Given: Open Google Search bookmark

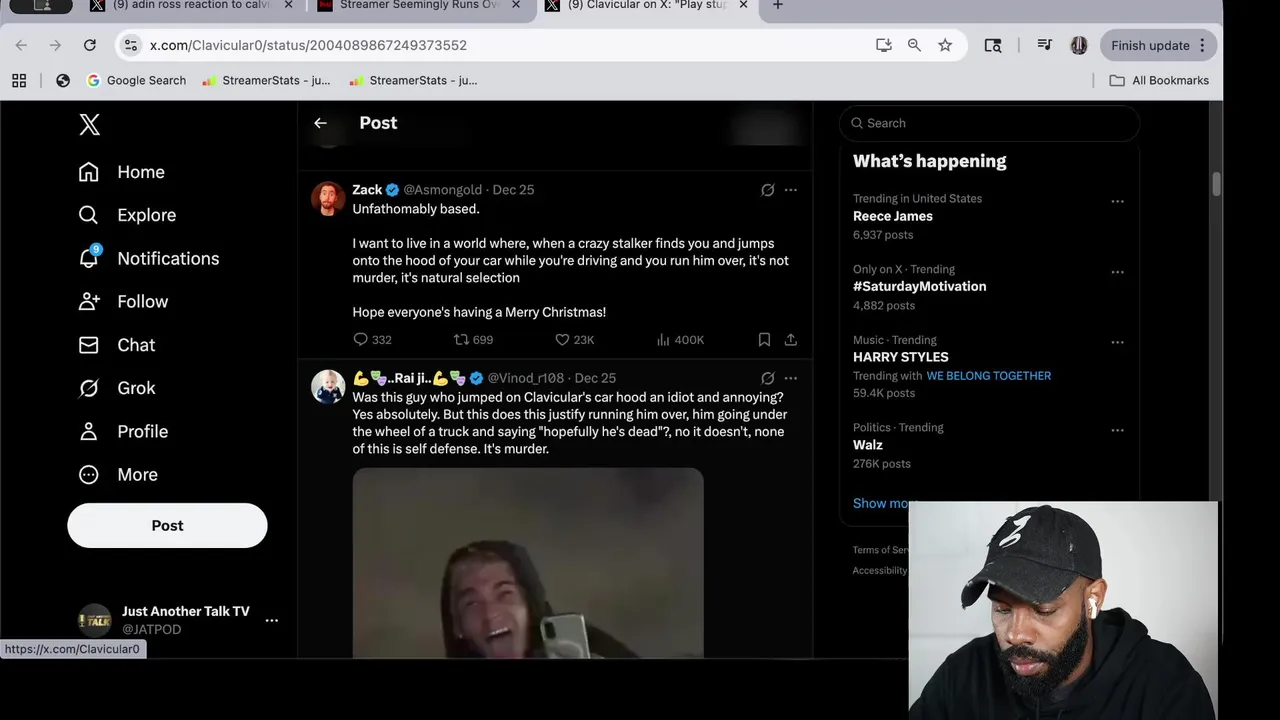Looking at the screenshot, I should click(x=136, y=80).
